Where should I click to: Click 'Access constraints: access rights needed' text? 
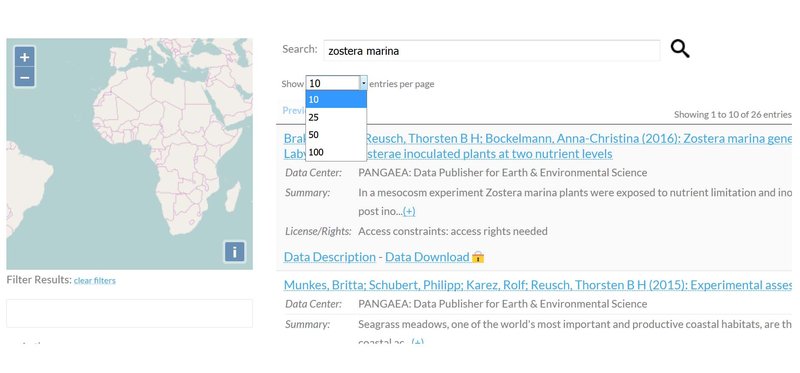tap(453, 231)
